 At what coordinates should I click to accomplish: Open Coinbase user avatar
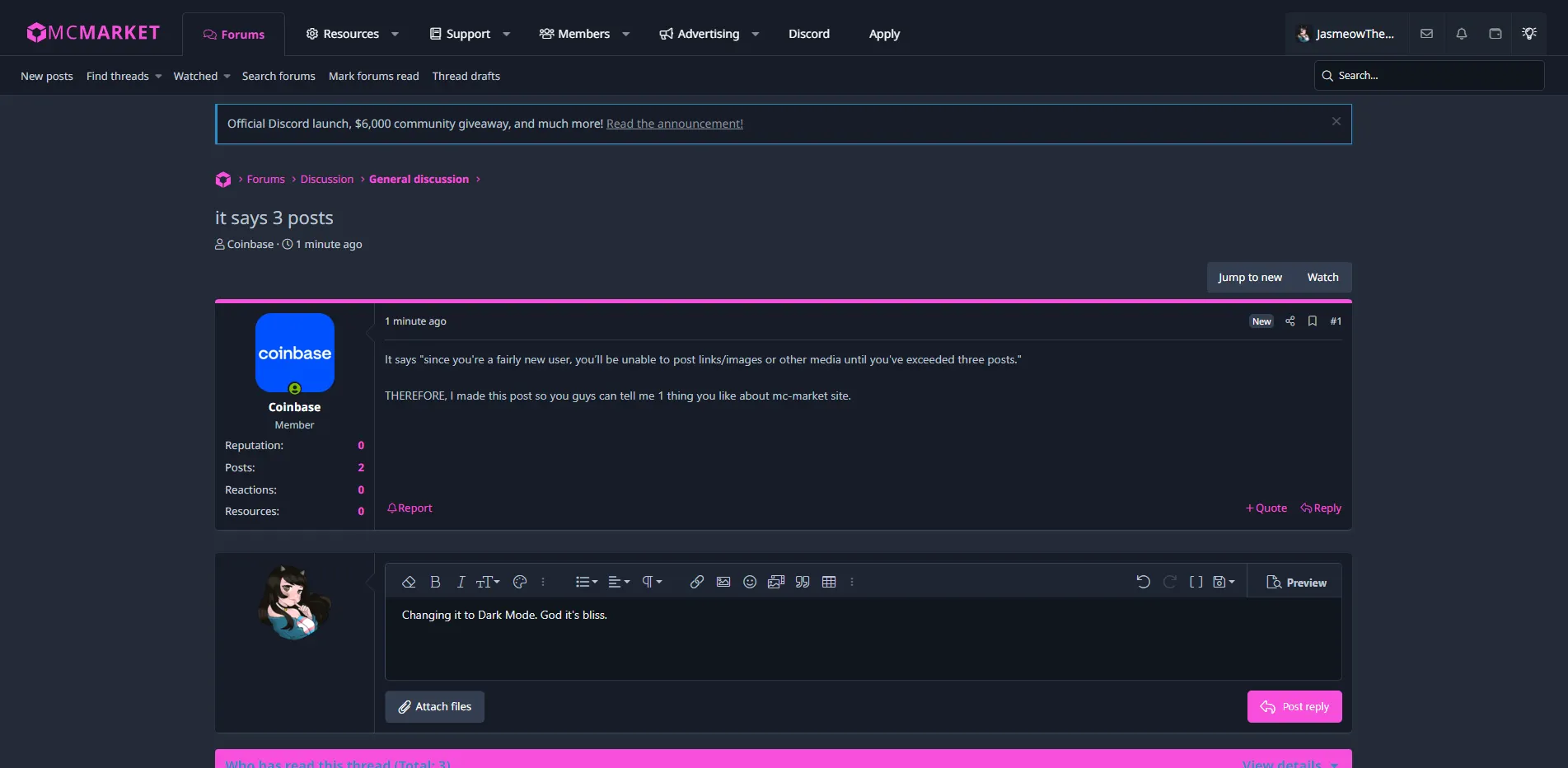pyautogui.click(x=295, y=353)
